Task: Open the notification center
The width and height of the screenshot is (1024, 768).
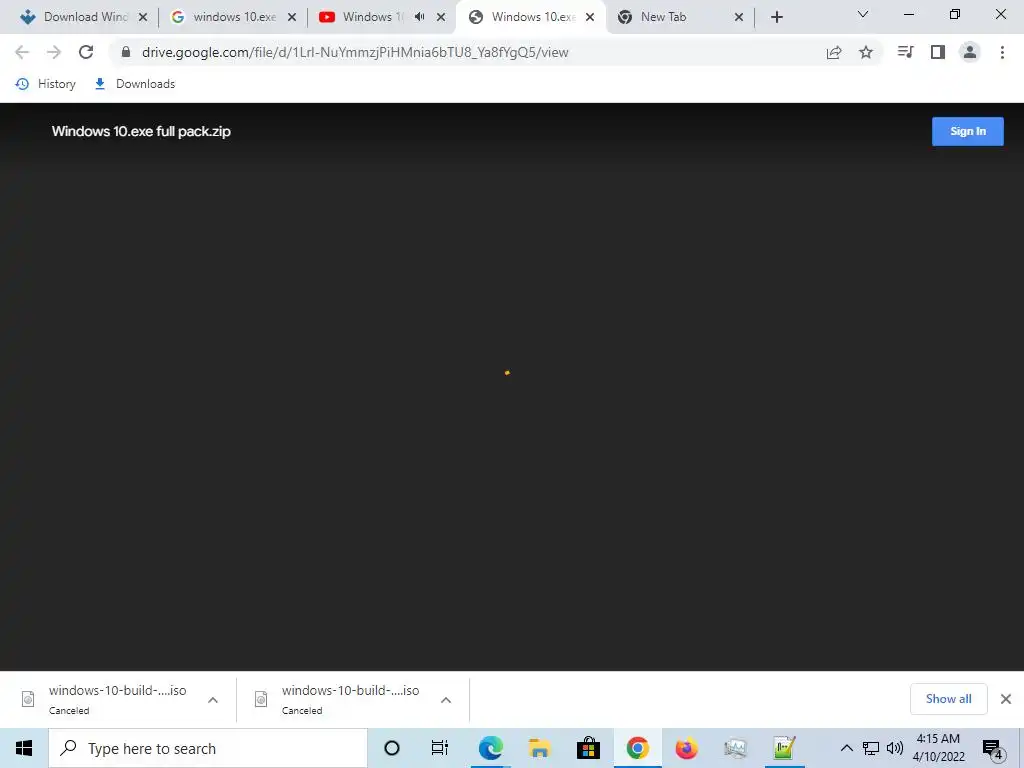Action: pyautogui.click(x=993, y=750)
